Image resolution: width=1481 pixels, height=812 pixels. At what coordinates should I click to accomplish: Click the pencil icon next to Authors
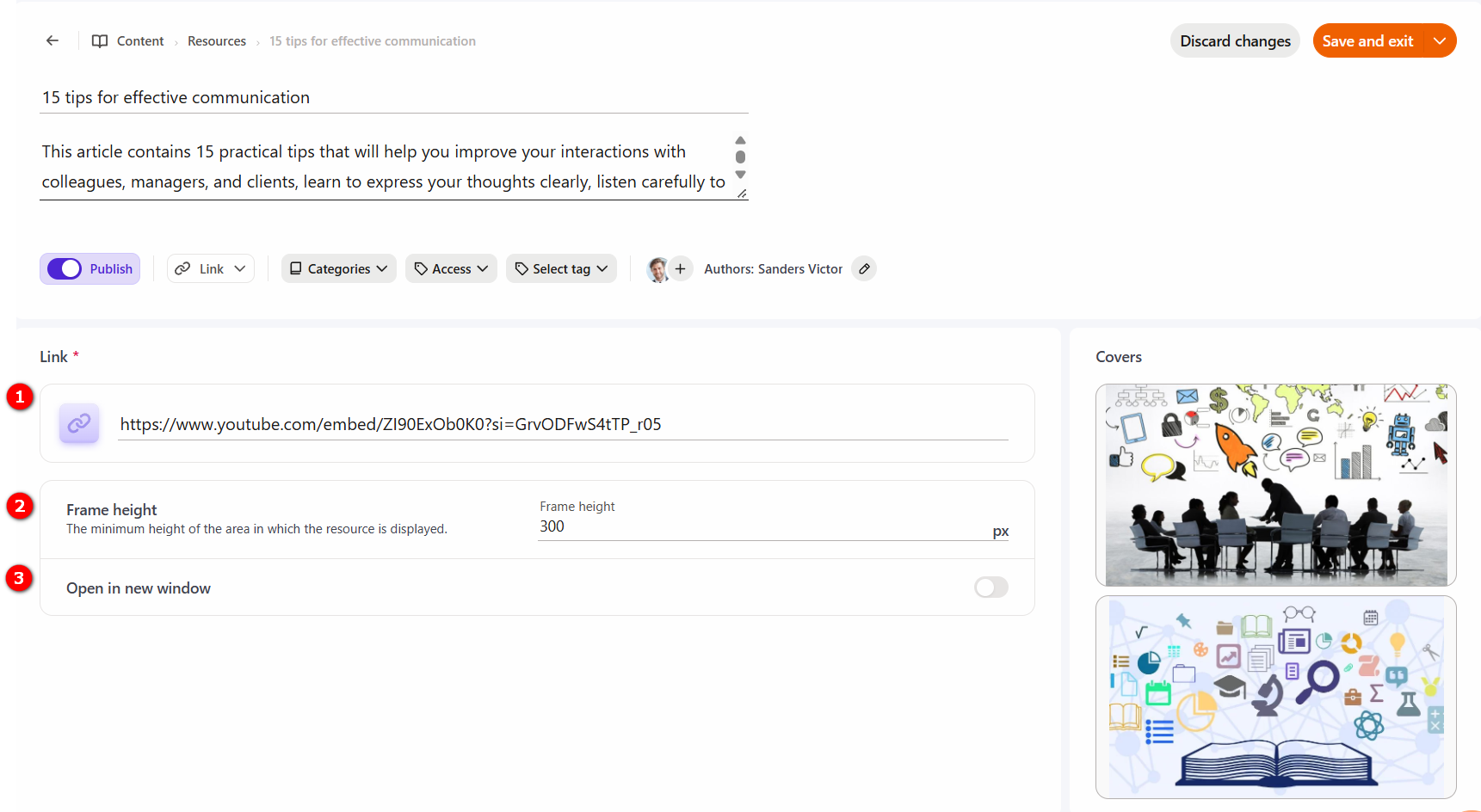(864, 268)
